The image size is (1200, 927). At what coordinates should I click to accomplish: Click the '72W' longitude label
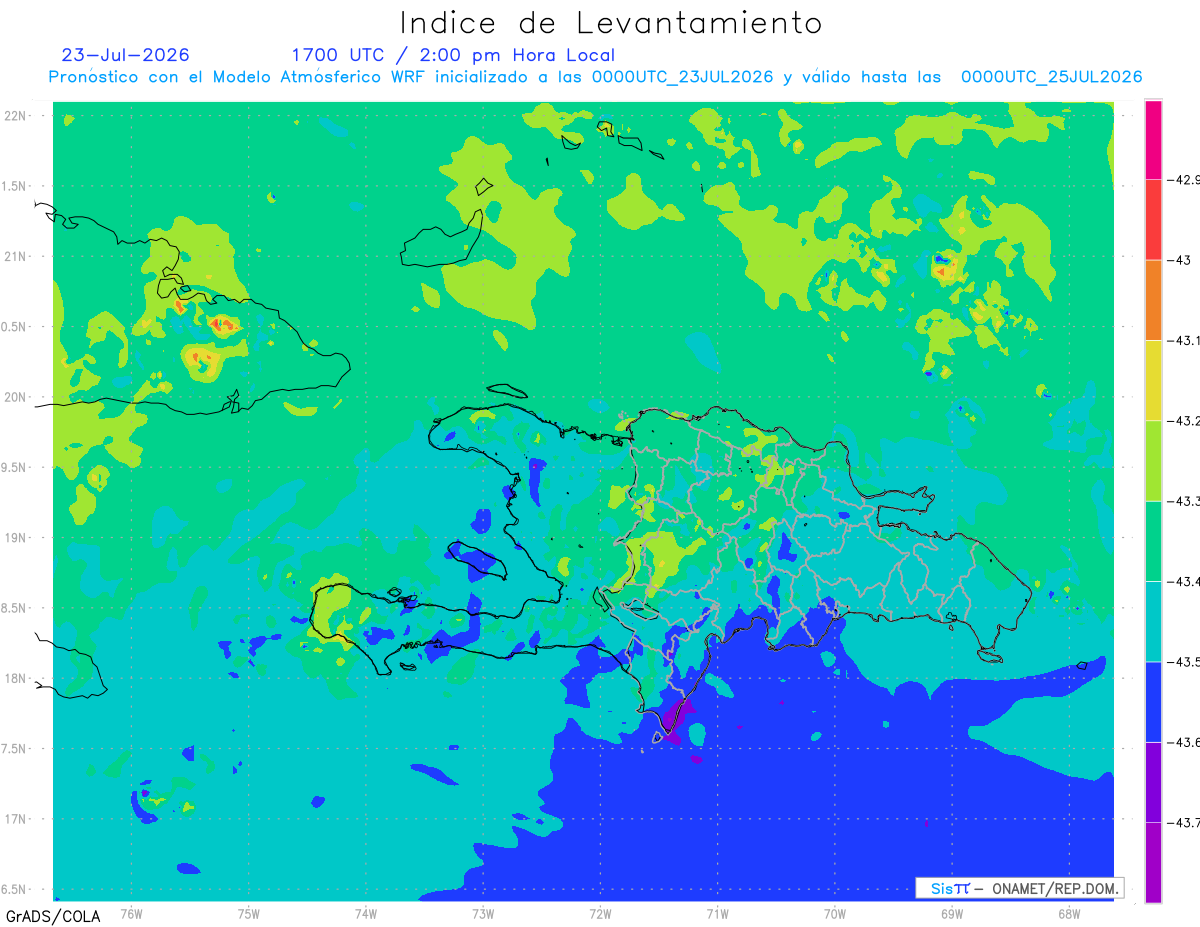coord(600,914)
